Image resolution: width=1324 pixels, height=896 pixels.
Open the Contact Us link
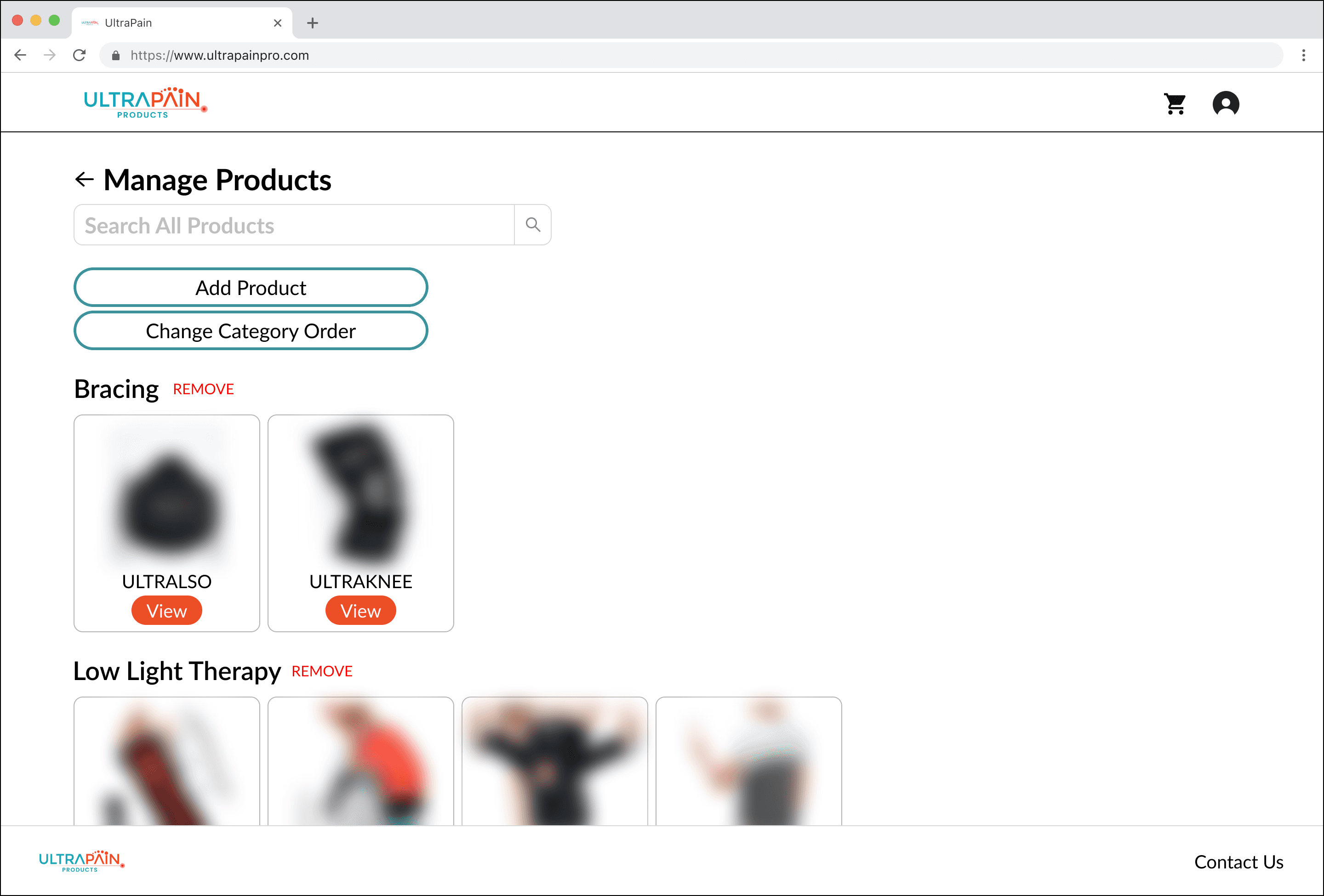click(1238, 862)
